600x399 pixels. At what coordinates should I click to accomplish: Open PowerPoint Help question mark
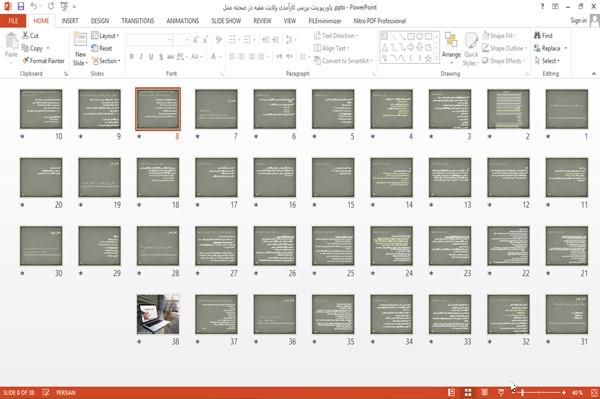click(x=542, y=7)
